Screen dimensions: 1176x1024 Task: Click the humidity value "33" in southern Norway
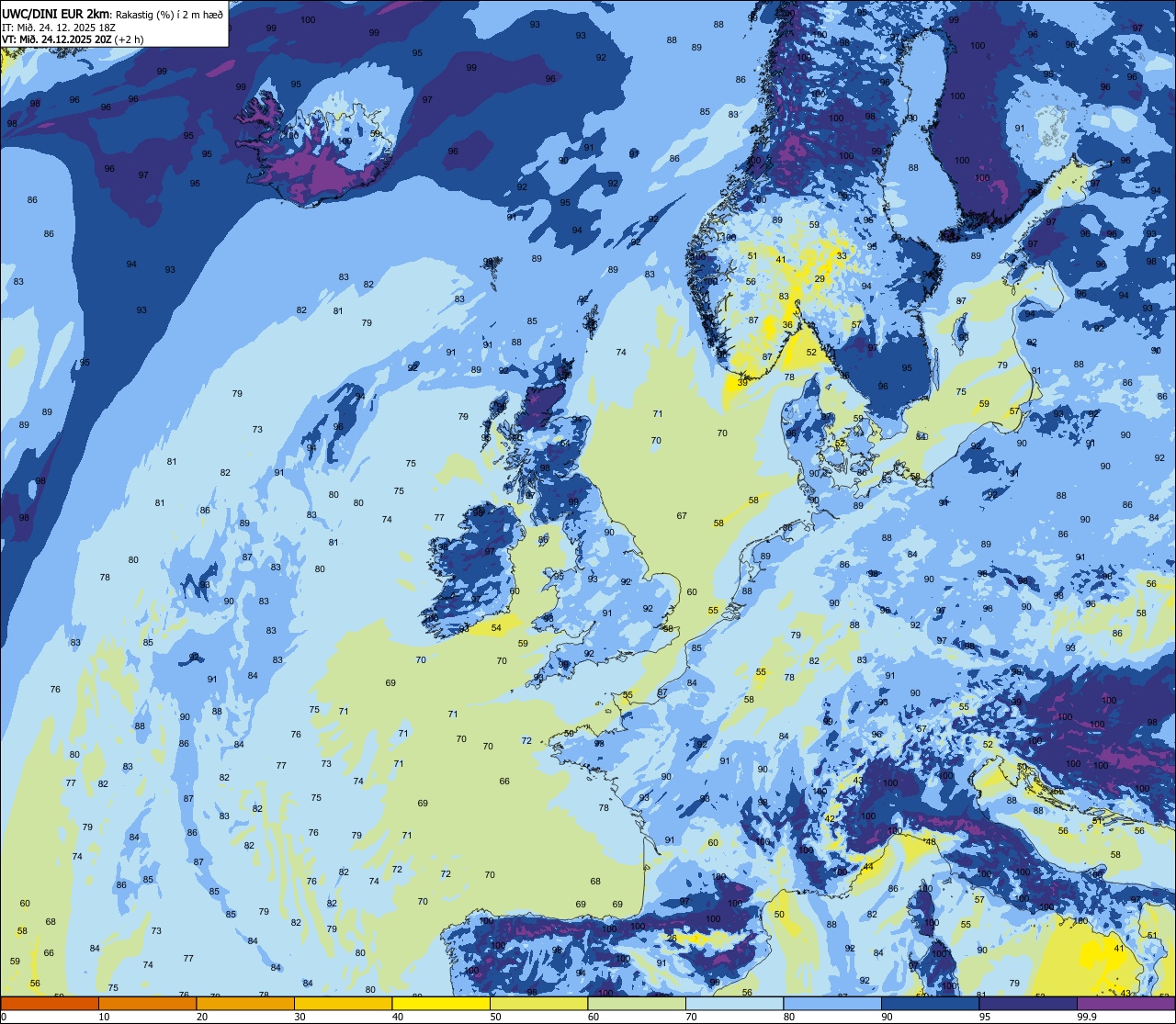coord(842,256)
